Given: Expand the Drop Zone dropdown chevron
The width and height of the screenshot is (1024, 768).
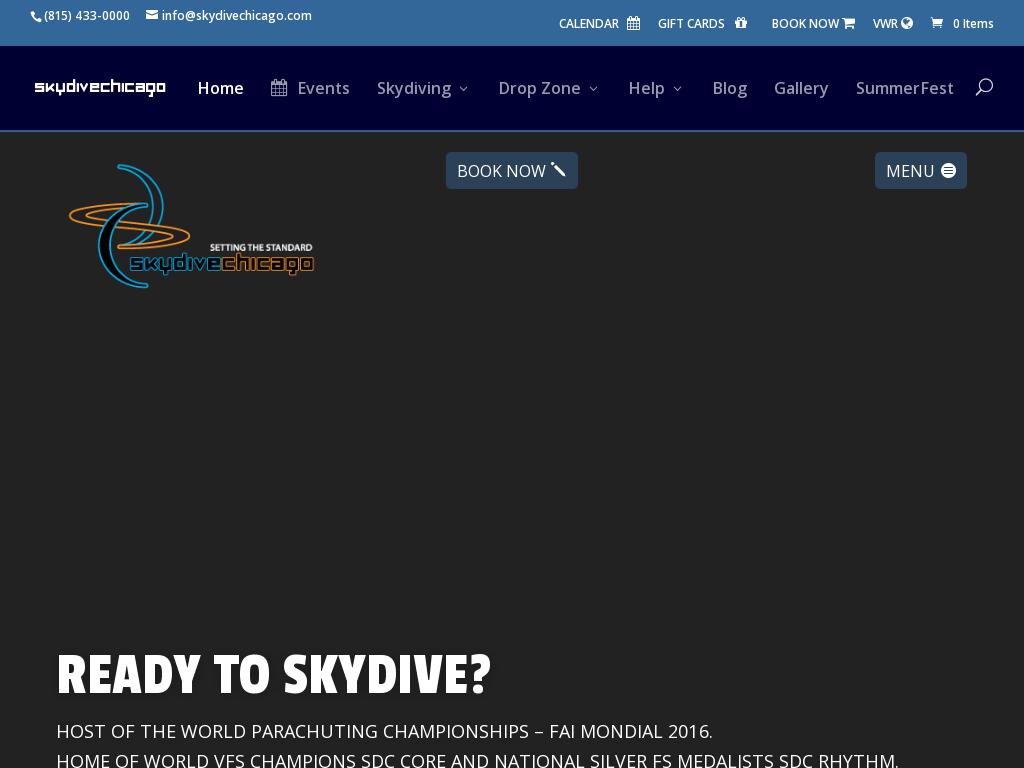Looking at the screenshot, I should 594,89.
